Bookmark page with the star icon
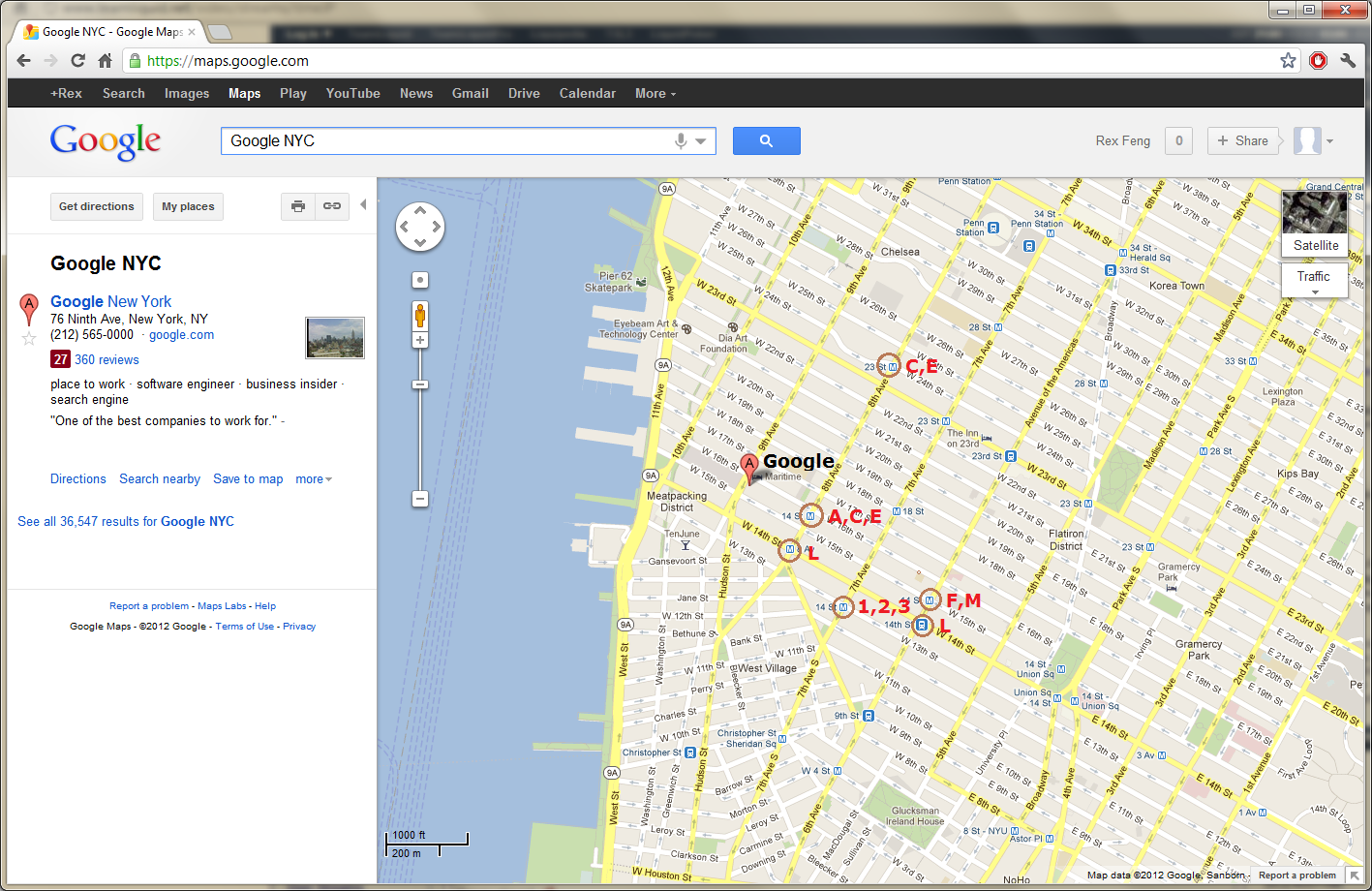The image size is (1372, 891). coord(1288,61)
